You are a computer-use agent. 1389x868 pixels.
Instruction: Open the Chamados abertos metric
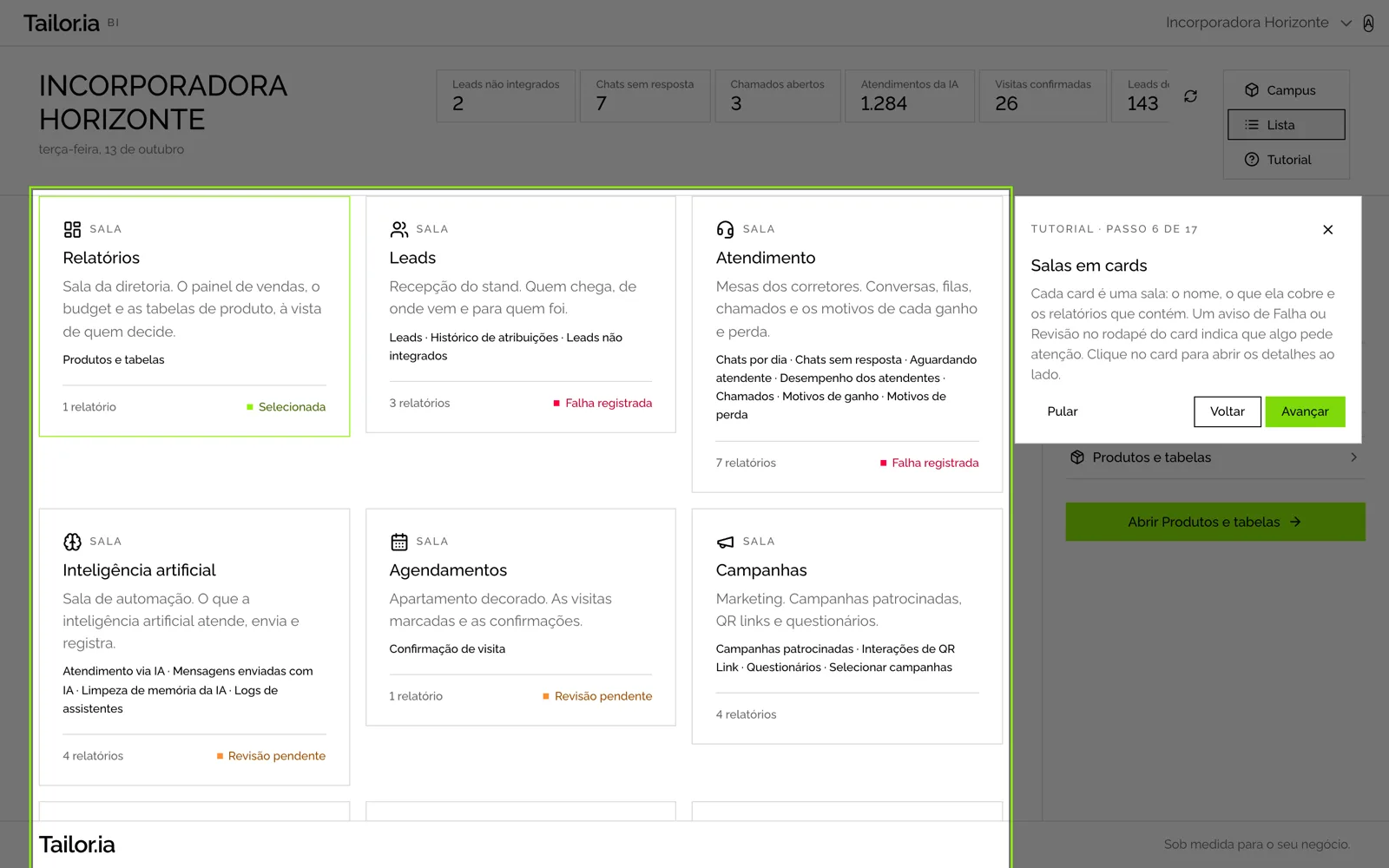coord(778,95)
